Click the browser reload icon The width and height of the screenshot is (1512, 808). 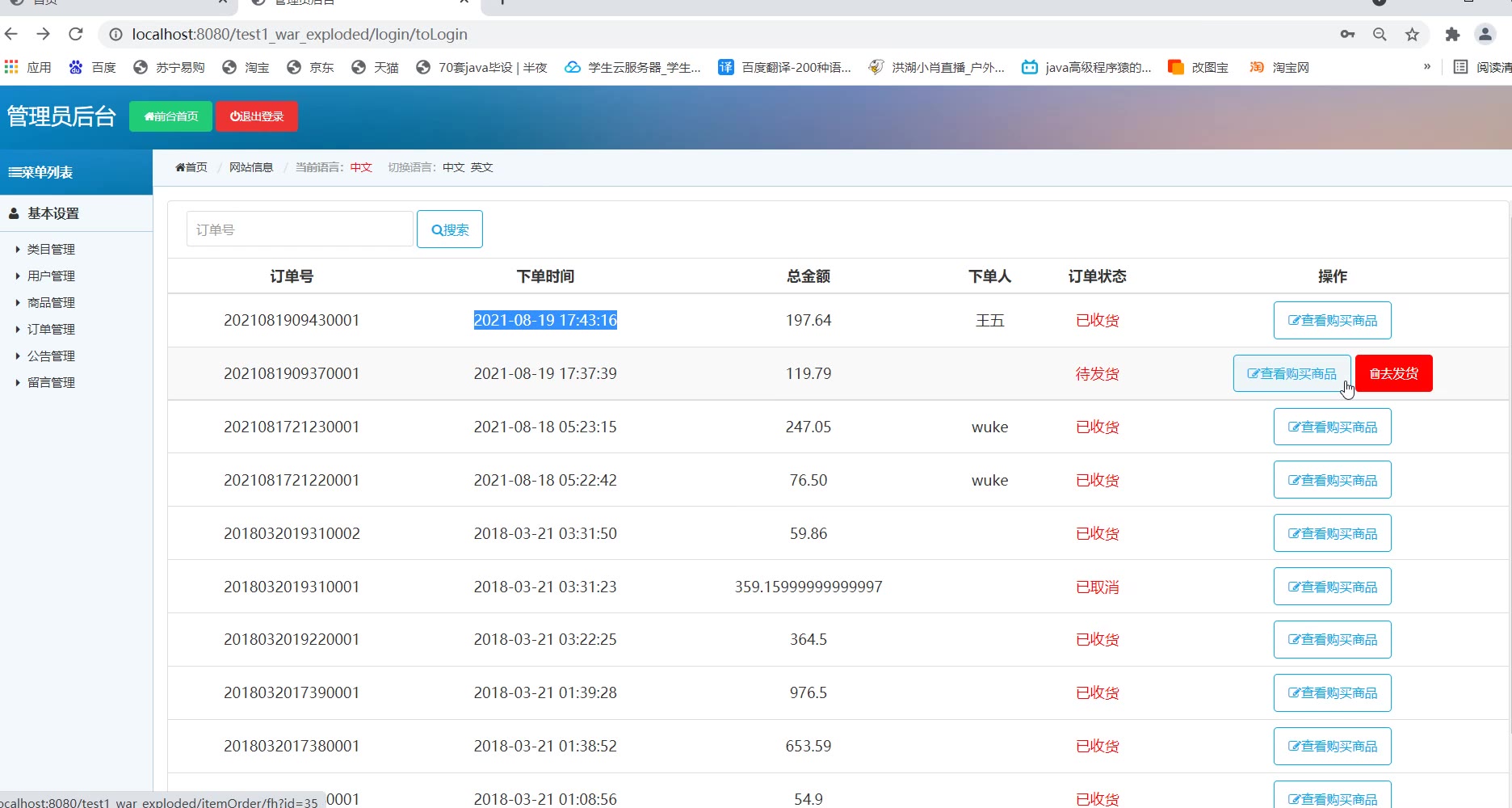pyautogui.click(x=76, y=34)
